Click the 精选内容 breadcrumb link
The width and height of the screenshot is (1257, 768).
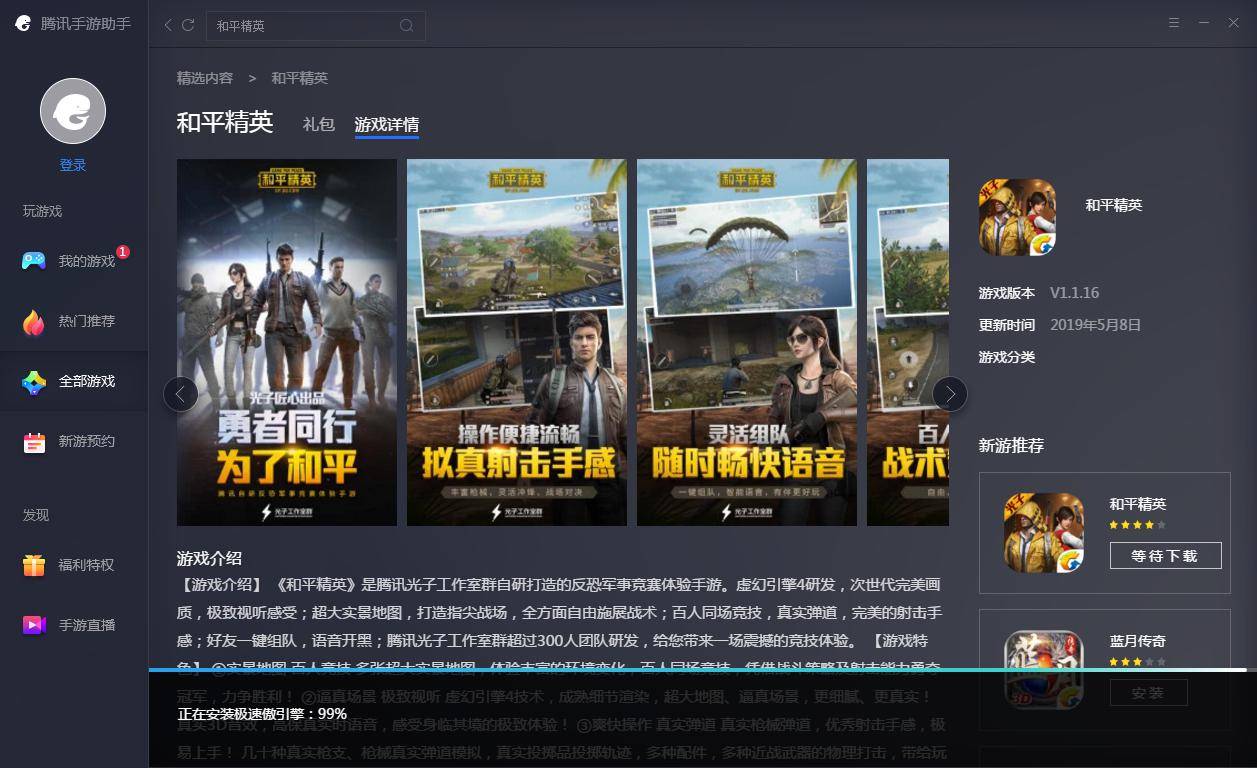pyautogui.click(x=205, y=78)
